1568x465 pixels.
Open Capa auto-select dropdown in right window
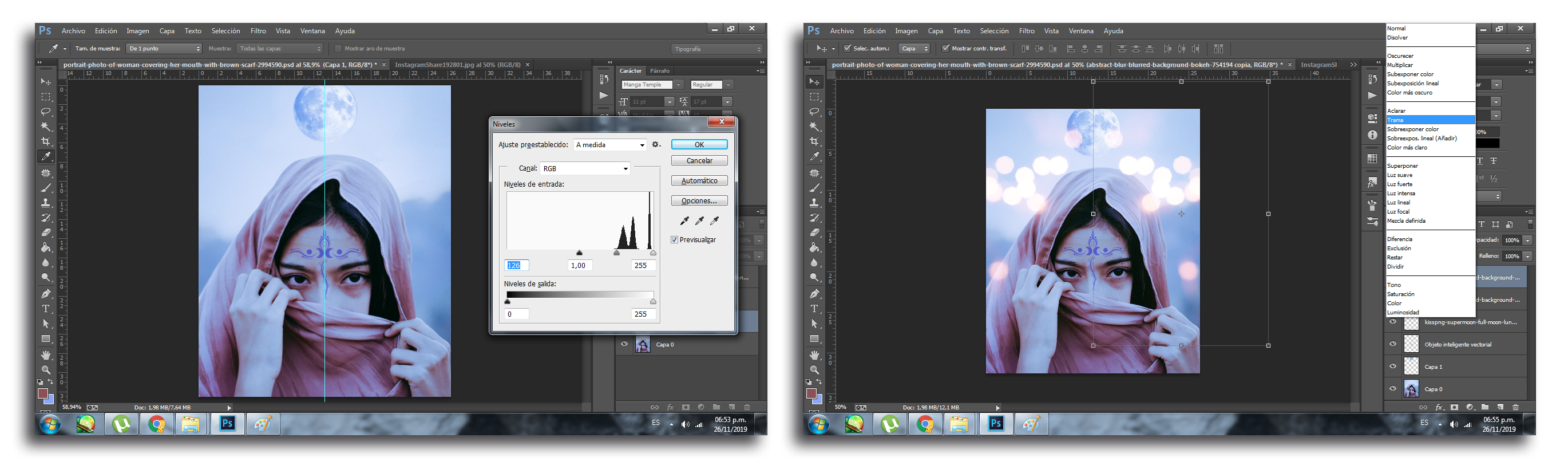click(x=914, y=49)
